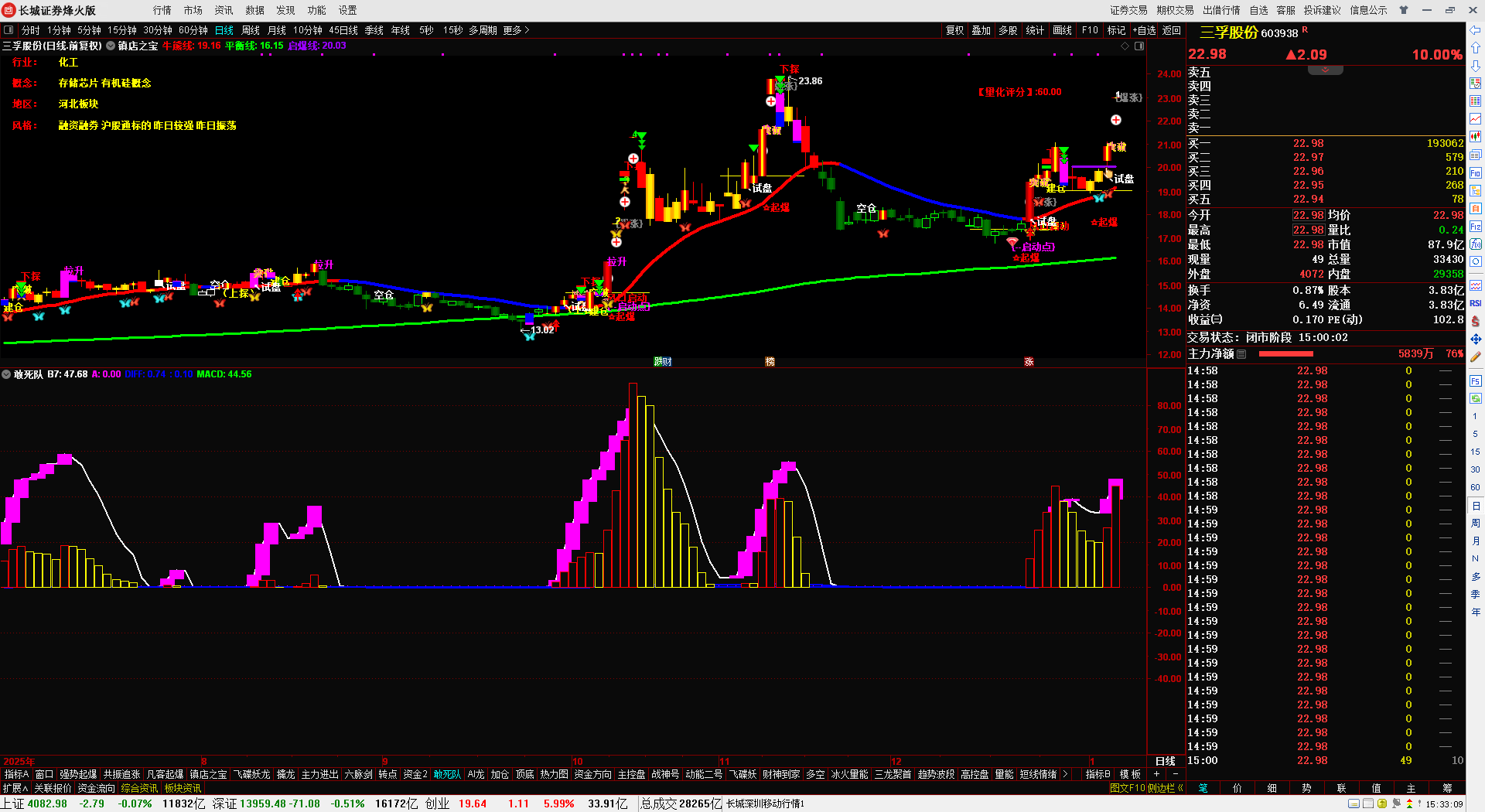Viewport: 1485px width, 812px height.
Task: Select the 敢死队 indicator tab
Action: tap(447, 774)
